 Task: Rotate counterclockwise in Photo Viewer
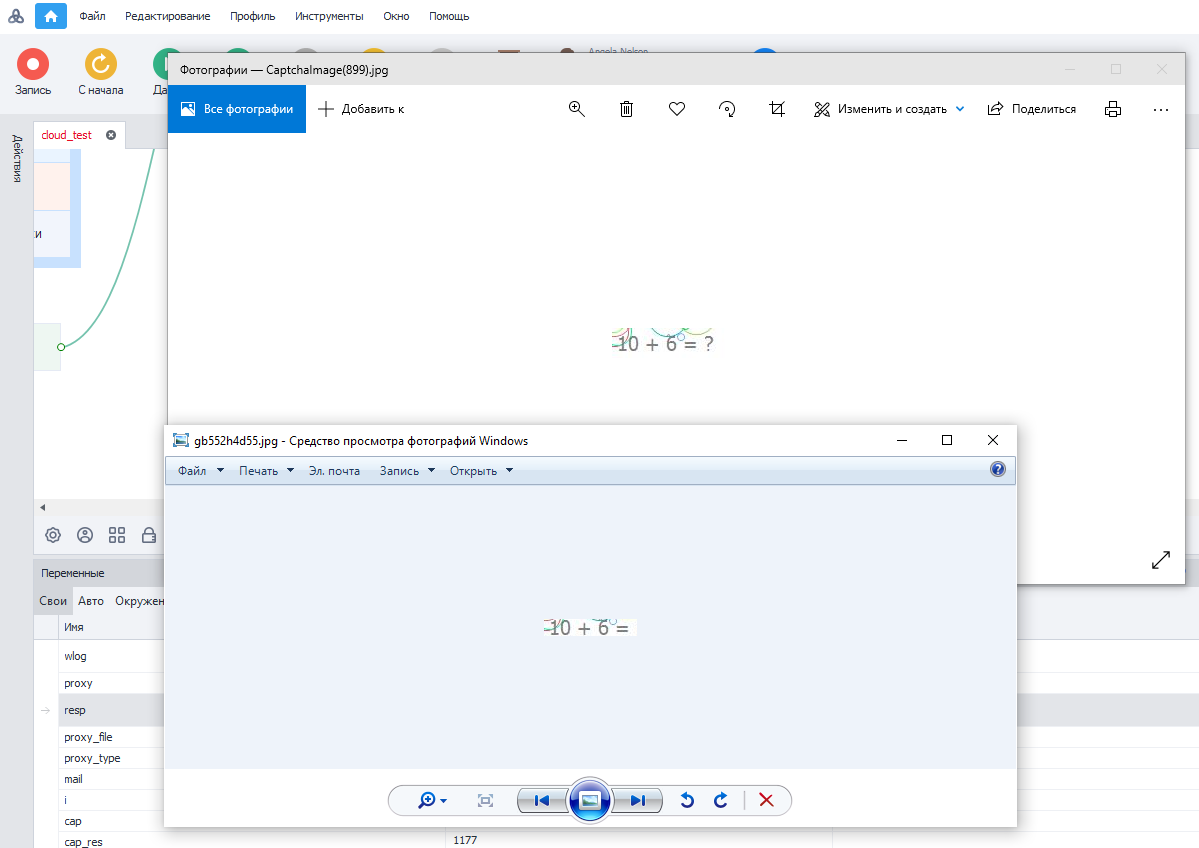click(687, 801)
